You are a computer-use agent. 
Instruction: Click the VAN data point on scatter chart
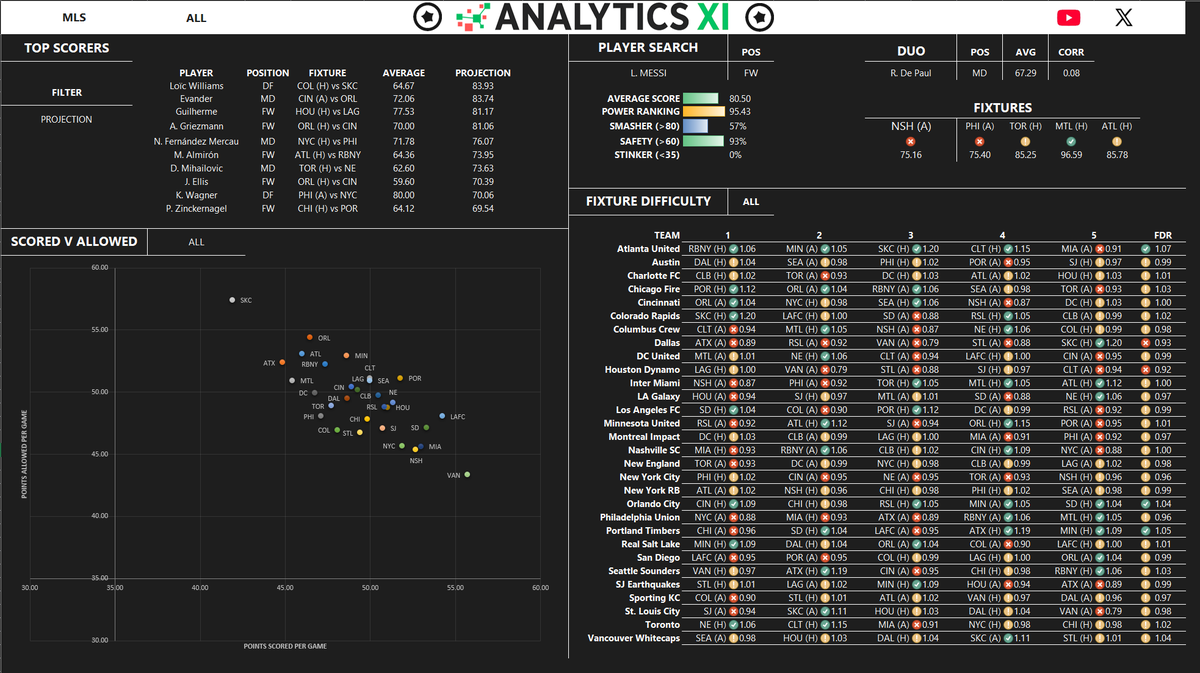click(x=467, y=475)
